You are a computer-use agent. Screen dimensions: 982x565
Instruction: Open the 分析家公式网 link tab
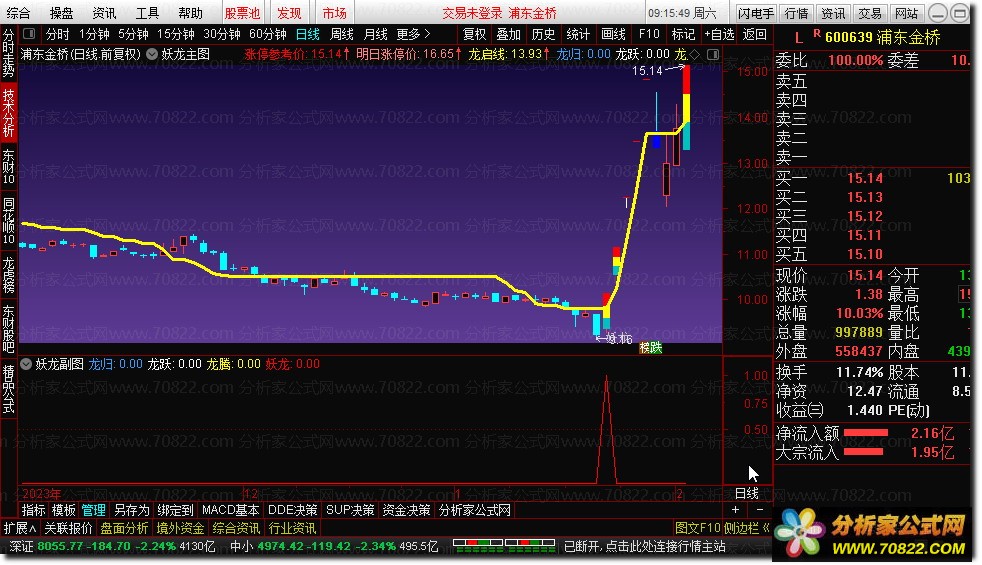475,510
